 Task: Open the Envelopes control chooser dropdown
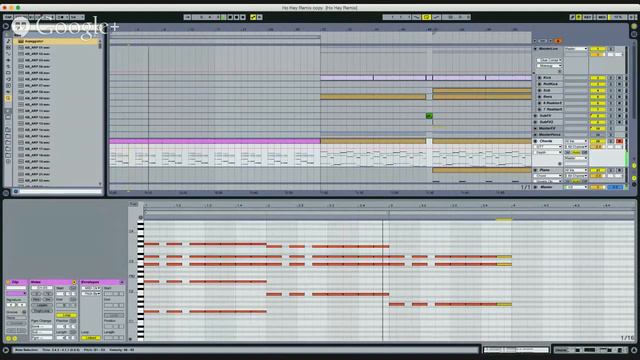[x=91, y=293]
